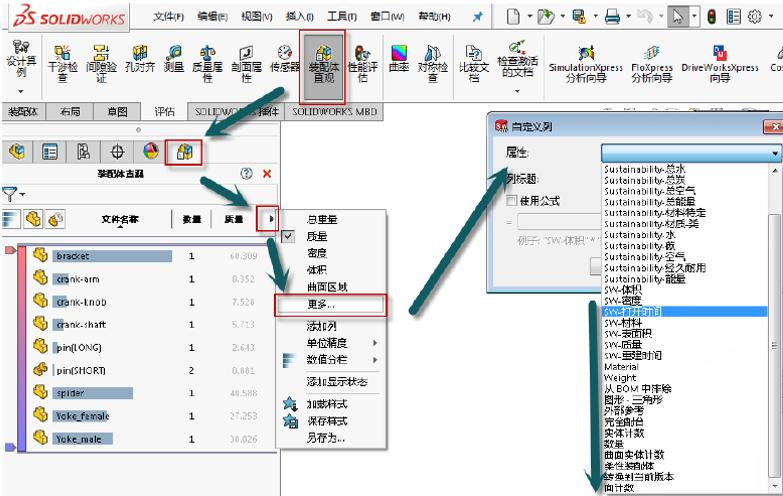Open the 间隙验证 clearance verification tool
This screenshot has height=496, width=783.
coord(101,64)
